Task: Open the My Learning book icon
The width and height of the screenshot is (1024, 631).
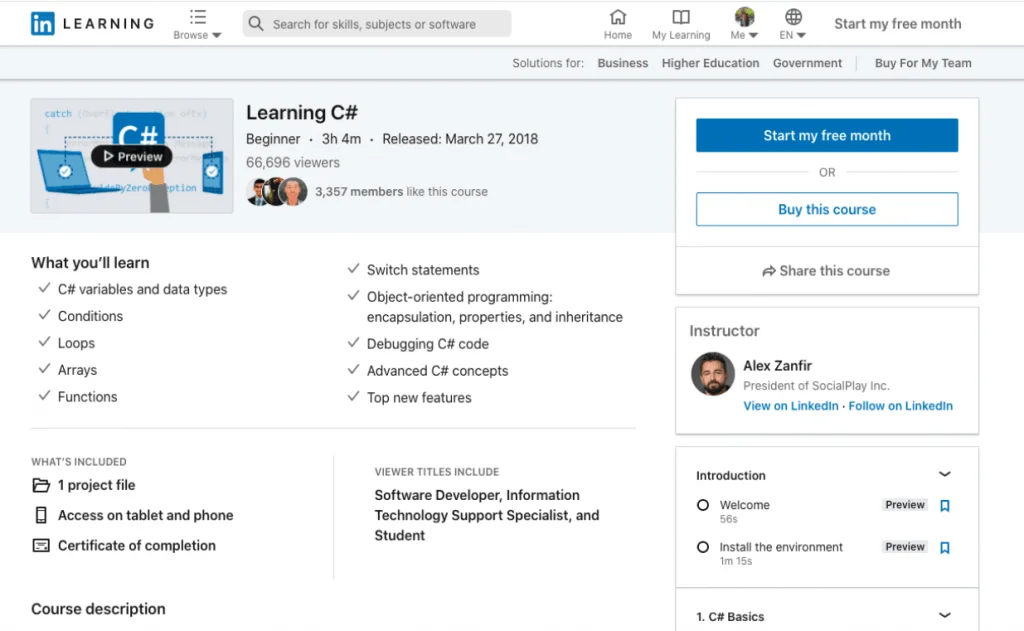Action: pyautogui.click(x=681, y=18)
